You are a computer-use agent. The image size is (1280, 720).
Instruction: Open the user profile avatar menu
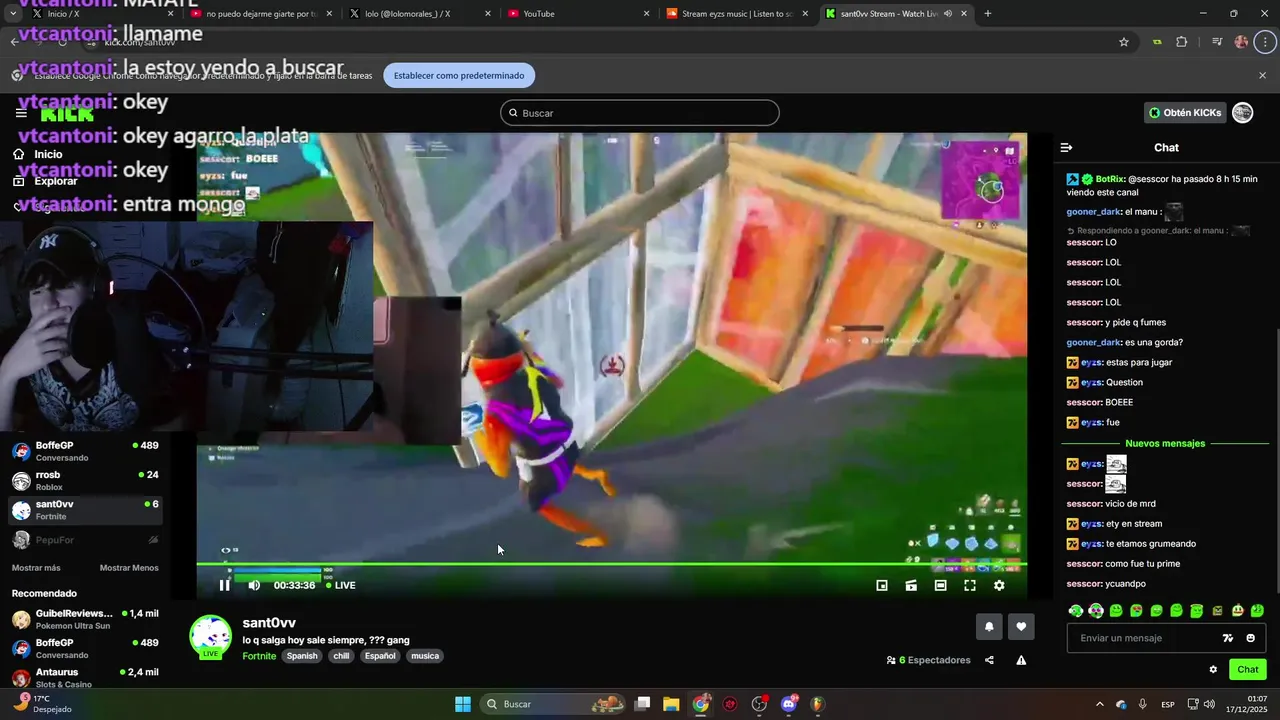click(1243, 113)
